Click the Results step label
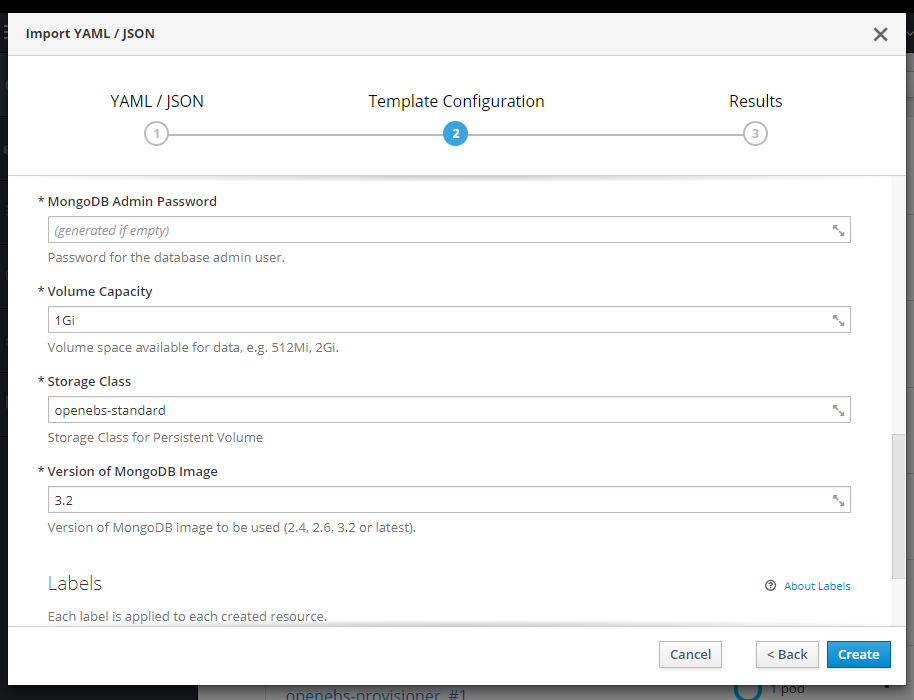The image size is (914, 700). point(755,101)
